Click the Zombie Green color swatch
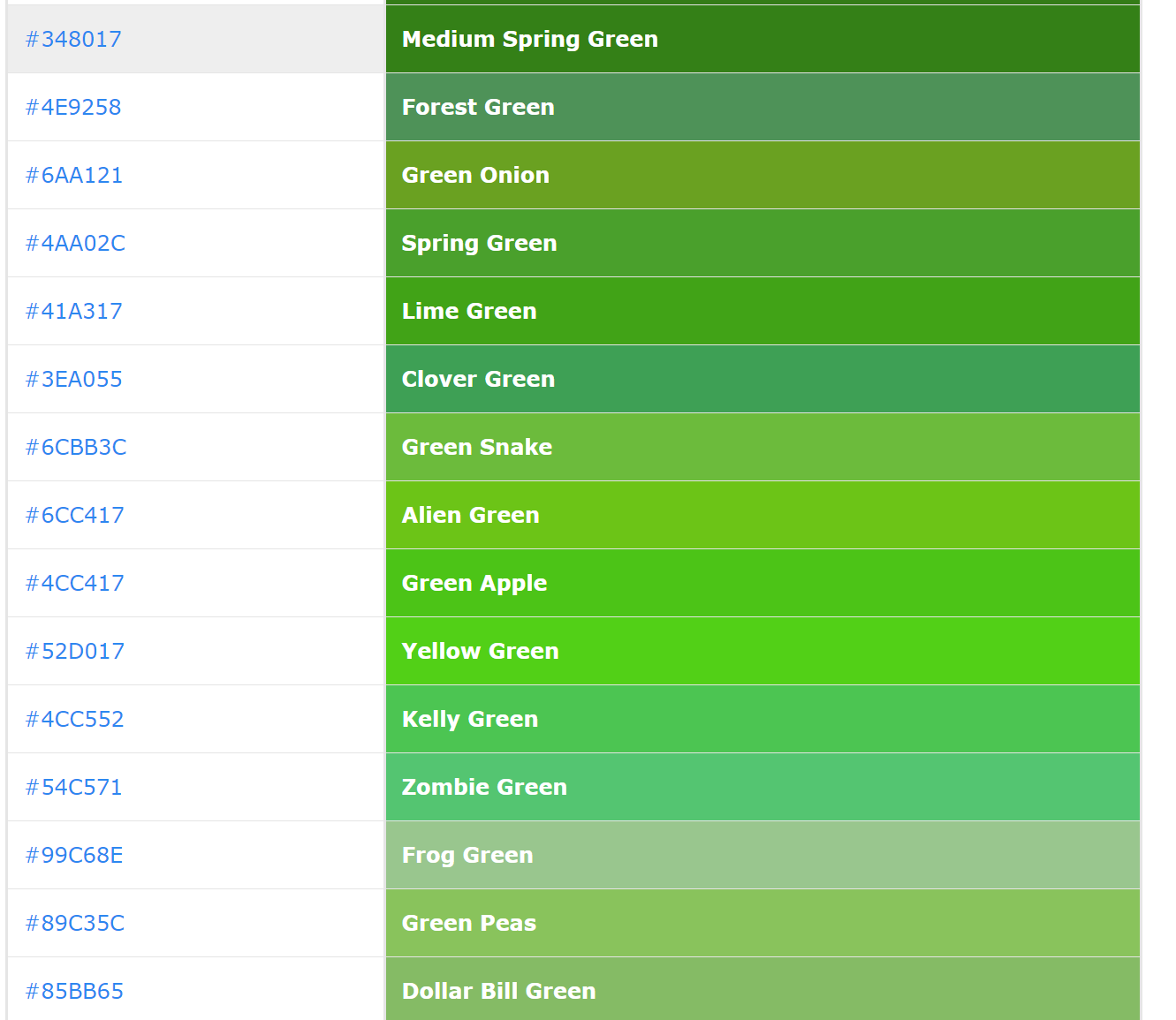 pos(762,787)
